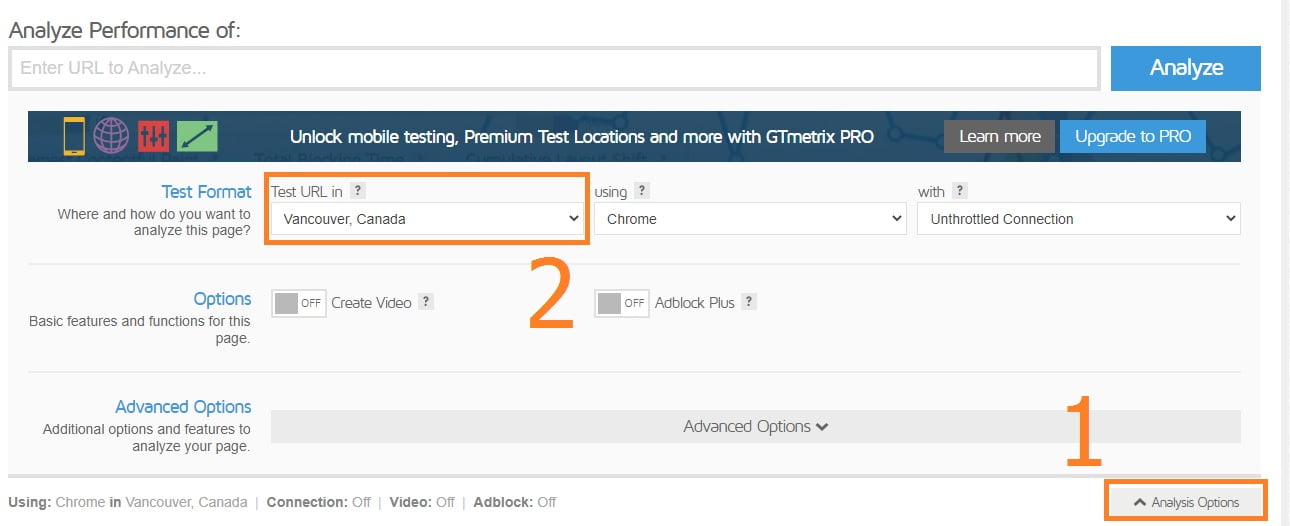
Task: Click the help icon next to Adblock Plus
Action: [749, 302]
